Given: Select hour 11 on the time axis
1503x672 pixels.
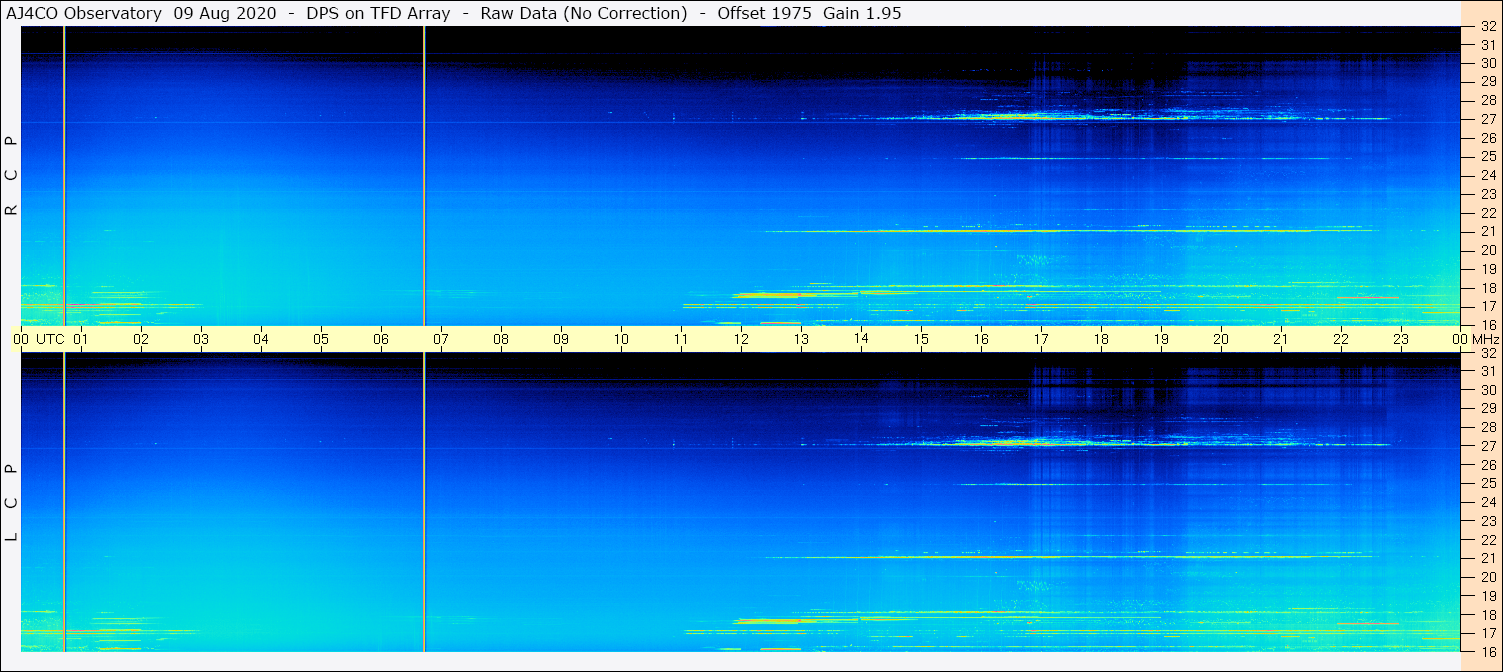Looking at the screenshot, I should pos(681,339).
